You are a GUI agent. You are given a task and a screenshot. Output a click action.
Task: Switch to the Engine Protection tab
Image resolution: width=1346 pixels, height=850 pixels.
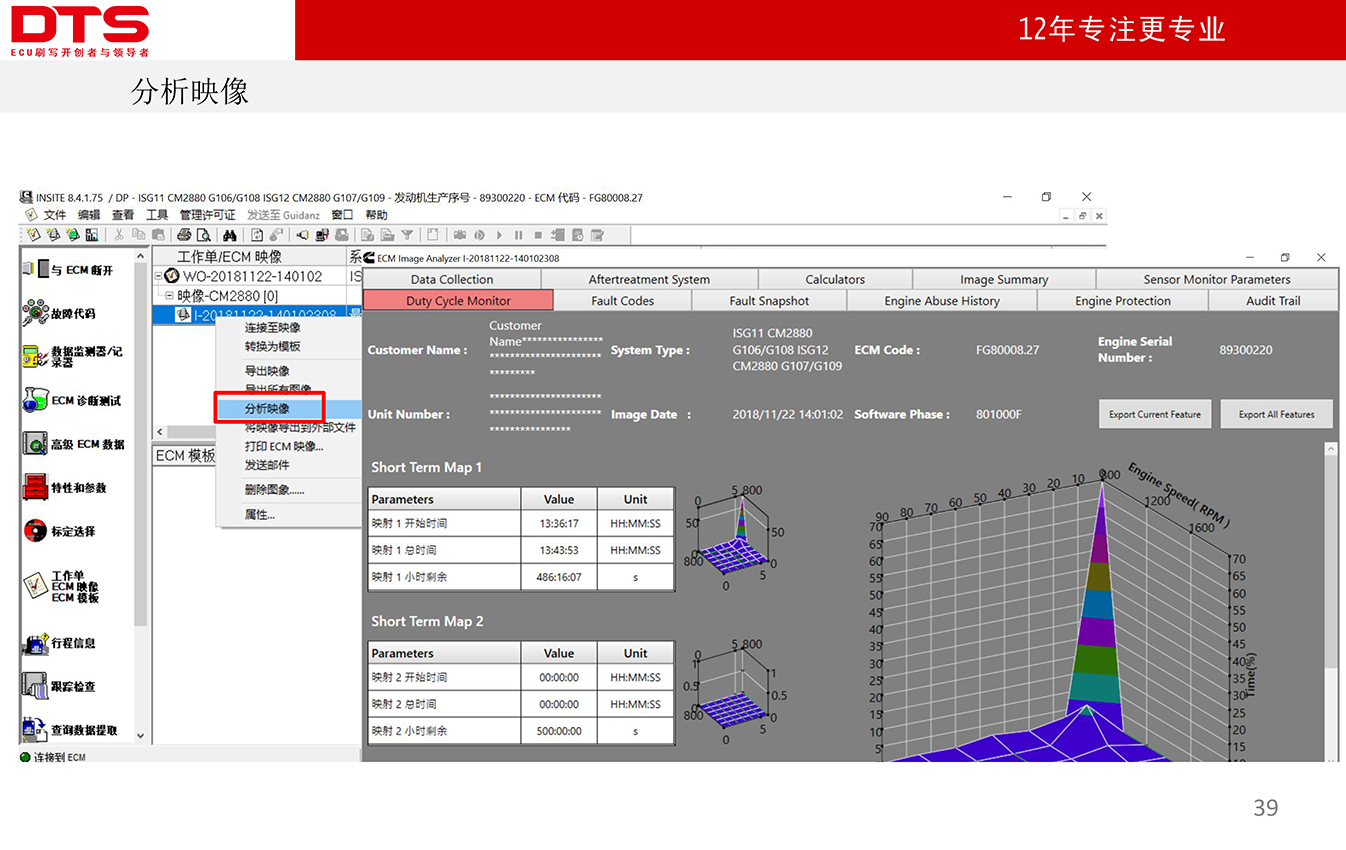[1123, 300]
